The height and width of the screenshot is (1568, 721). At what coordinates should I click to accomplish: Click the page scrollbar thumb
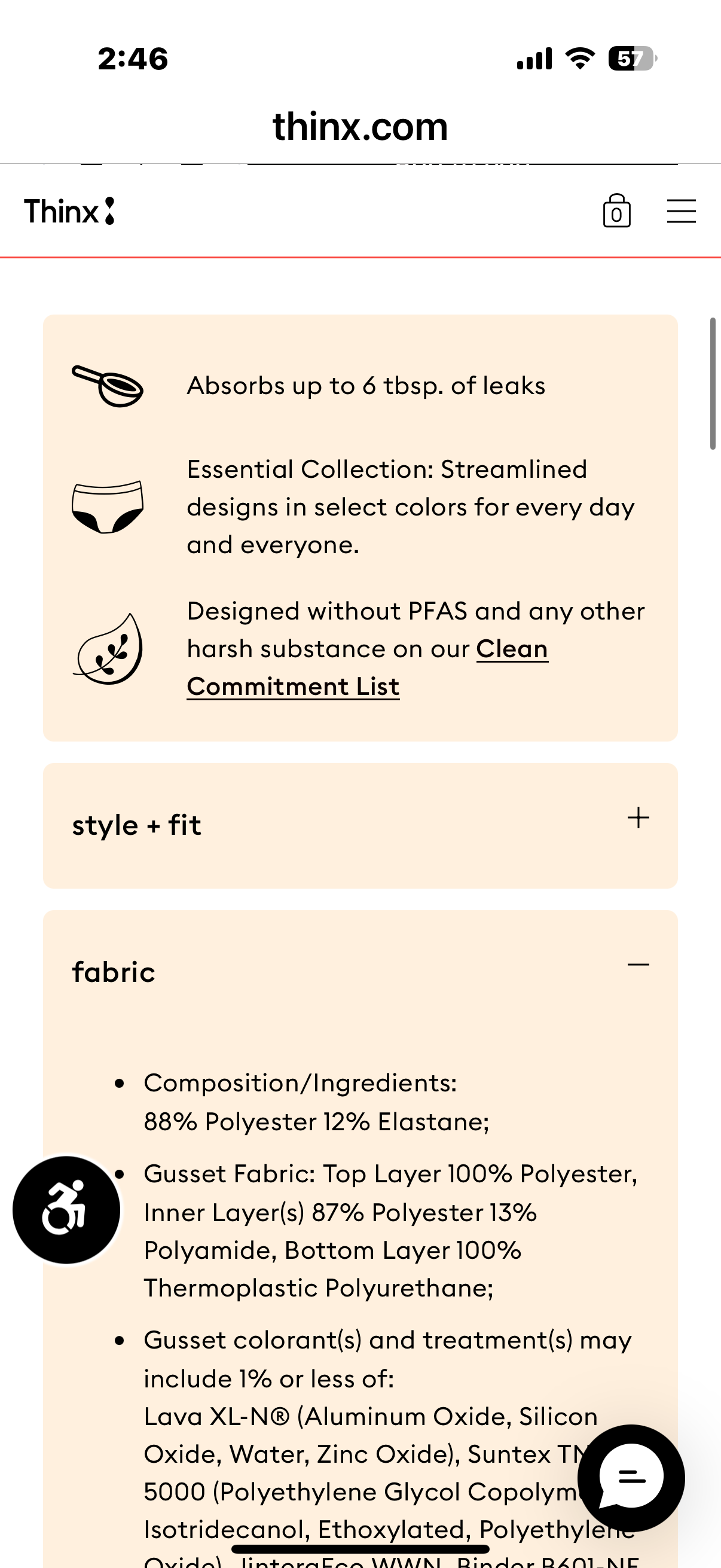pyautogui.click(x=713, y=383)
